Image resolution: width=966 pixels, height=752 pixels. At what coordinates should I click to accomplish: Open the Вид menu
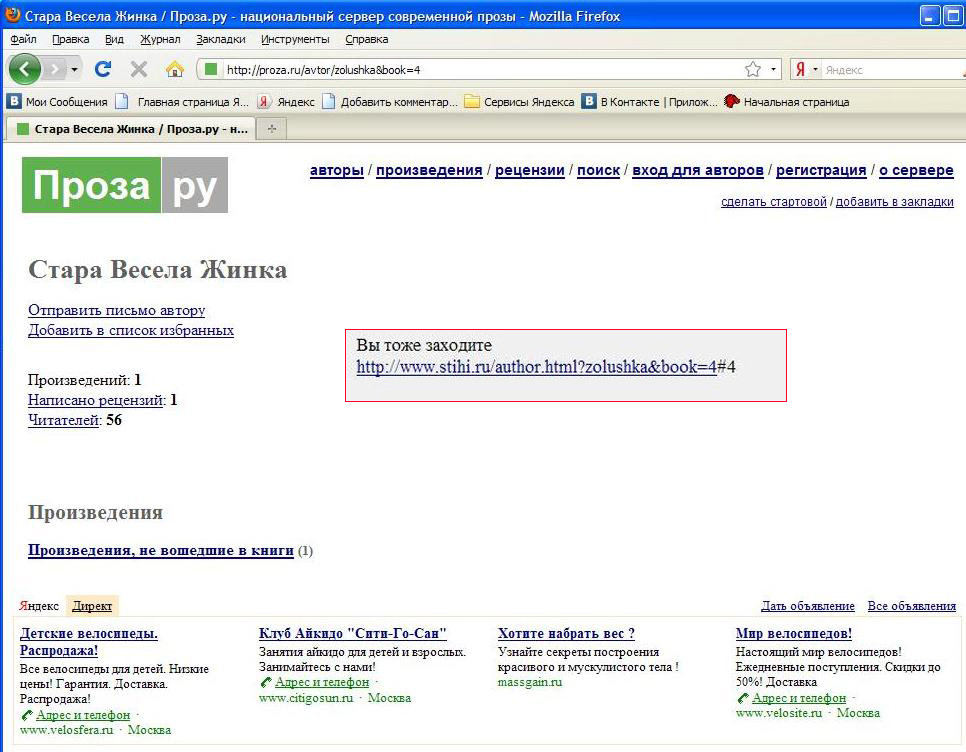coord(114,39)
